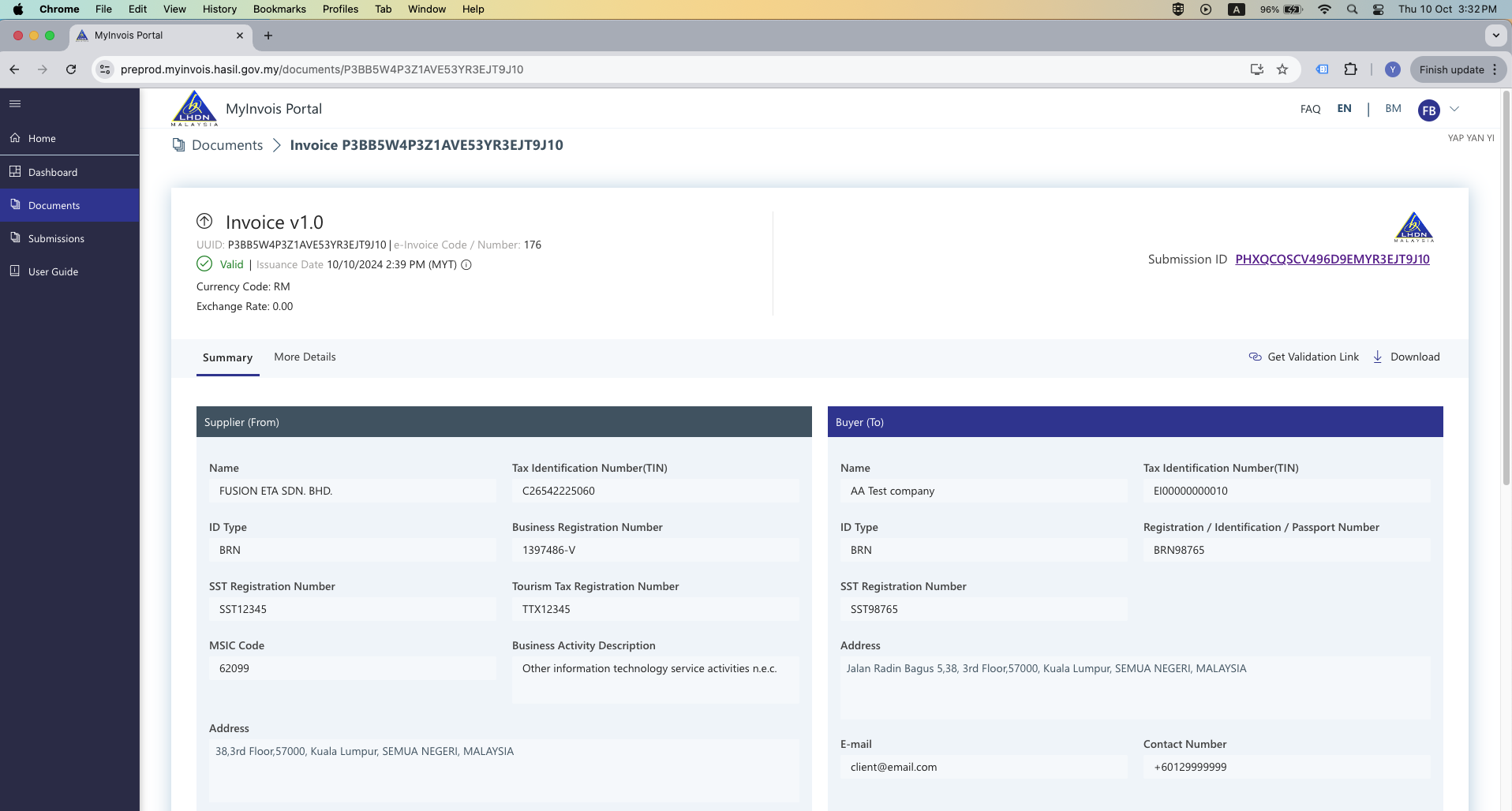Click the page vertical scrollbar
1512x811 pixels.
[1506, 316]
